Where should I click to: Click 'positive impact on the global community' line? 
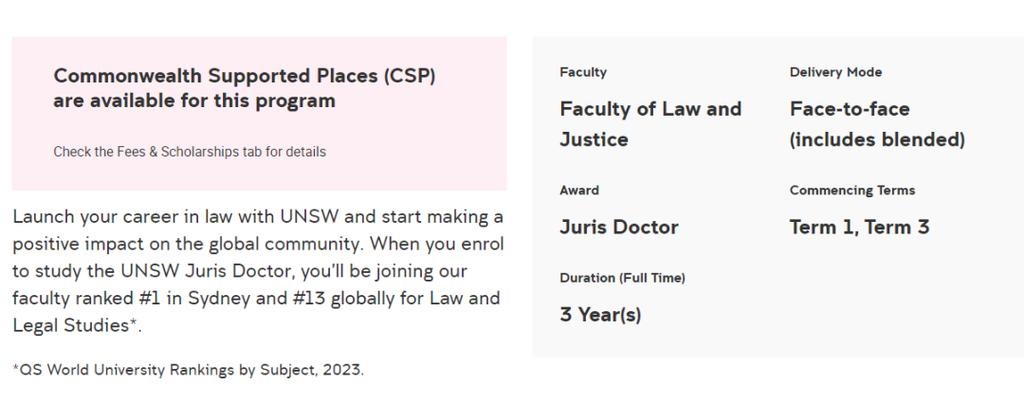pyautogui.click(x=184, y=244)
